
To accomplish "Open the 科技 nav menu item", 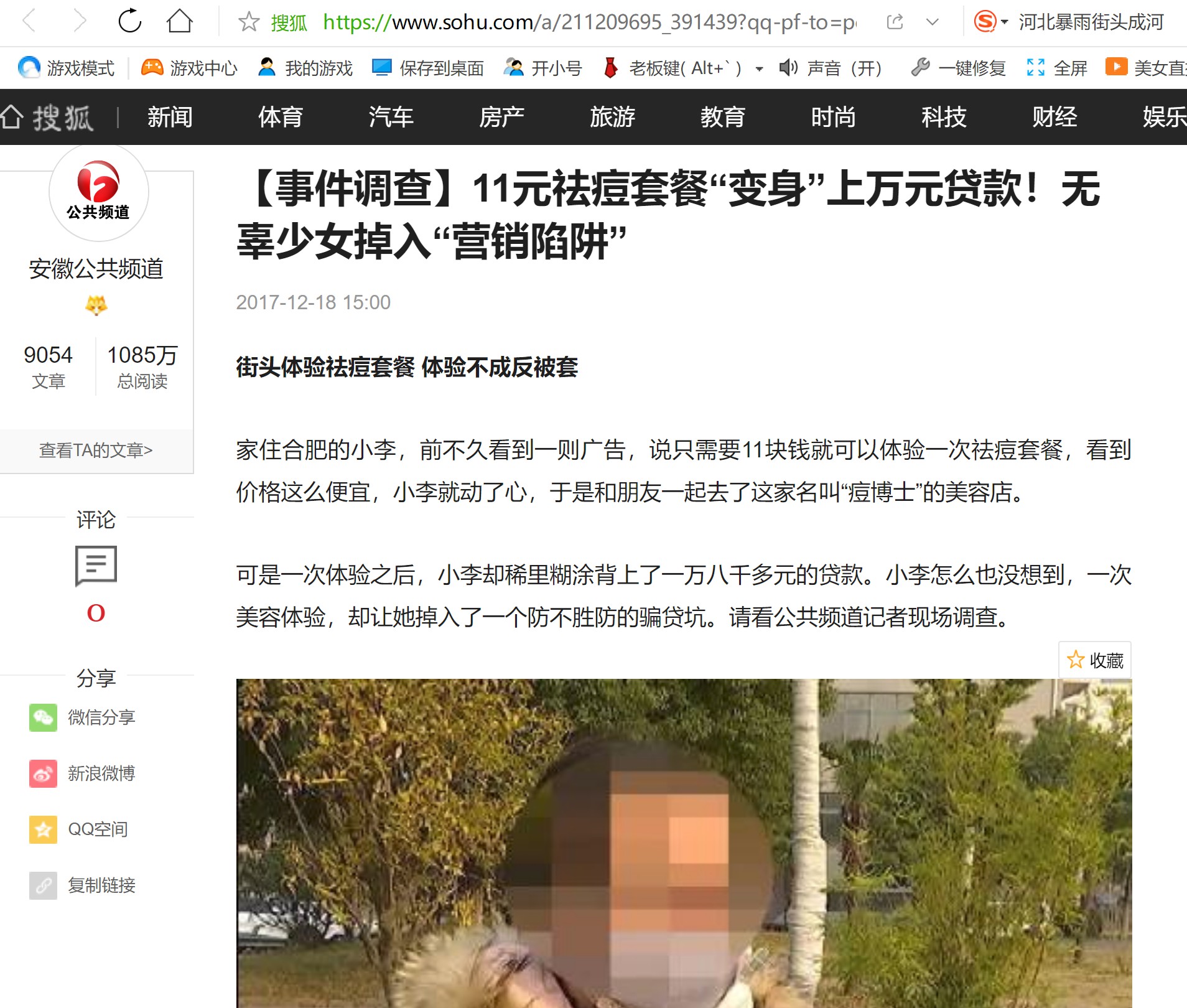I will tap(944, 117).
